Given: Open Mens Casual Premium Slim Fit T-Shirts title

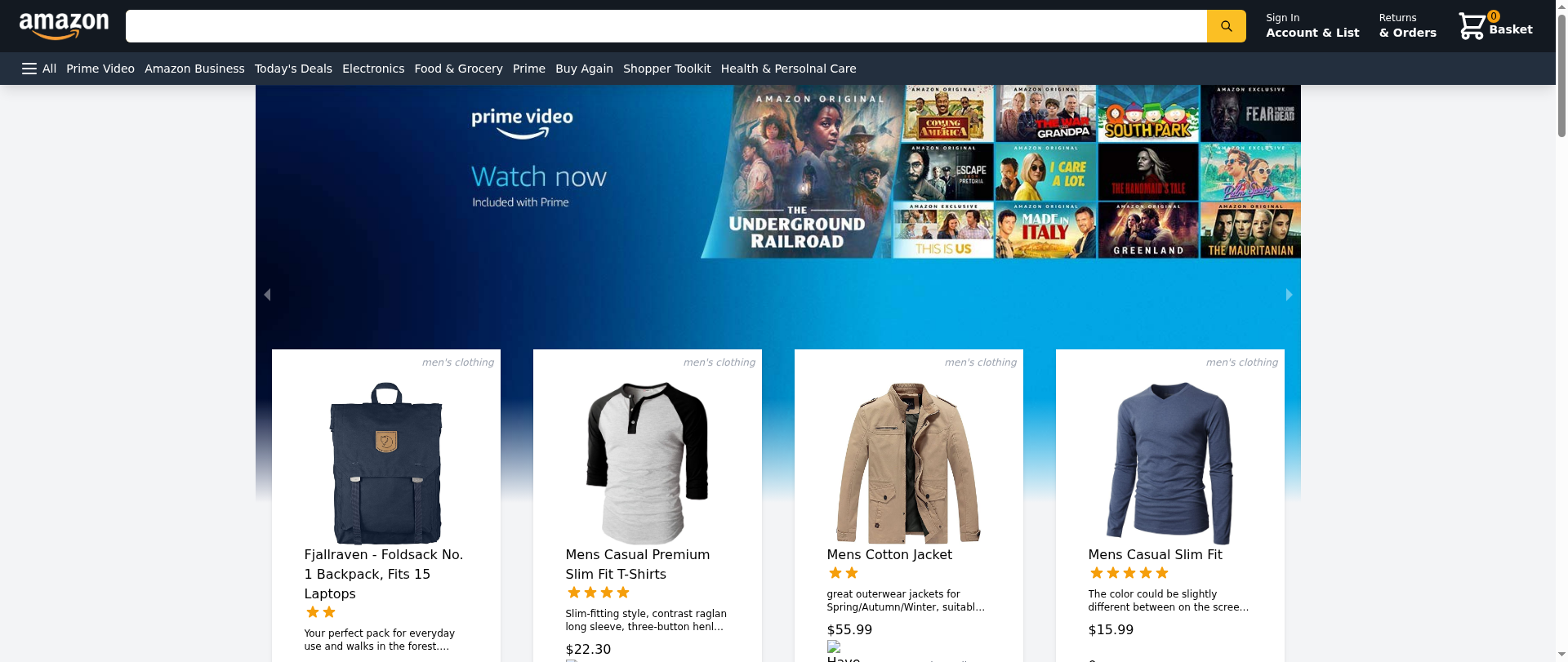Looking at the screenshot, I should pos(638,564).
